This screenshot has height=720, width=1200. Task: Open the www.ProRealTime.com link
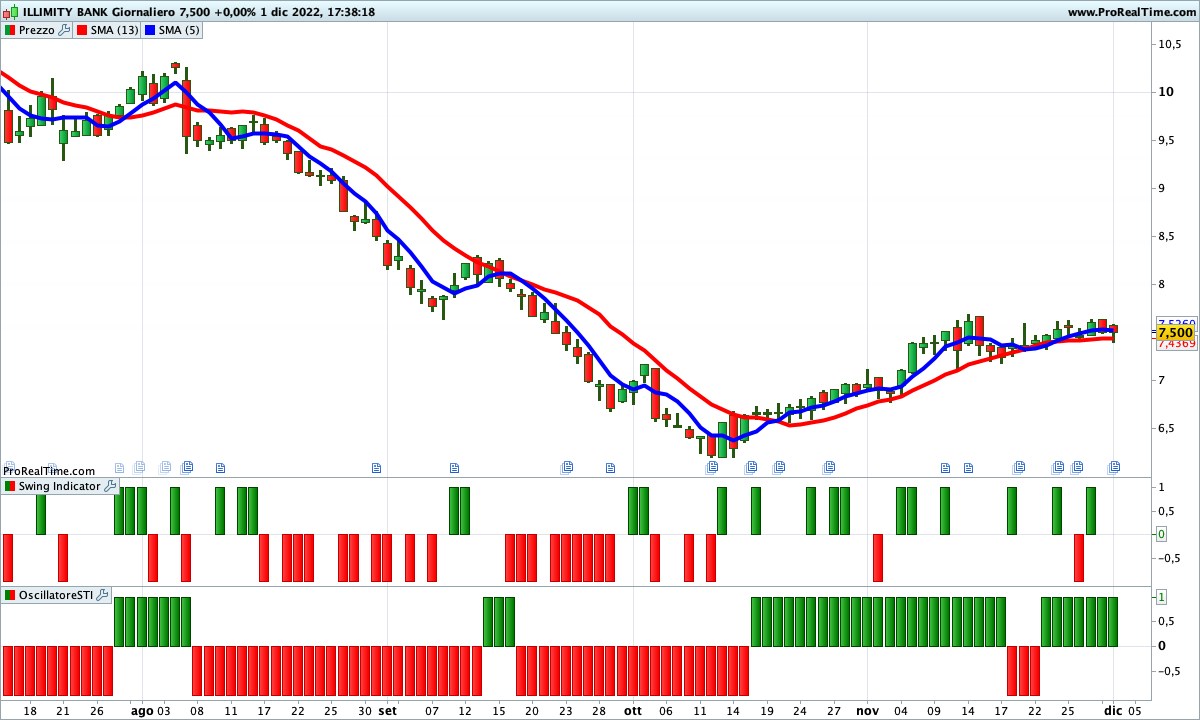[x=1132, y=12]
